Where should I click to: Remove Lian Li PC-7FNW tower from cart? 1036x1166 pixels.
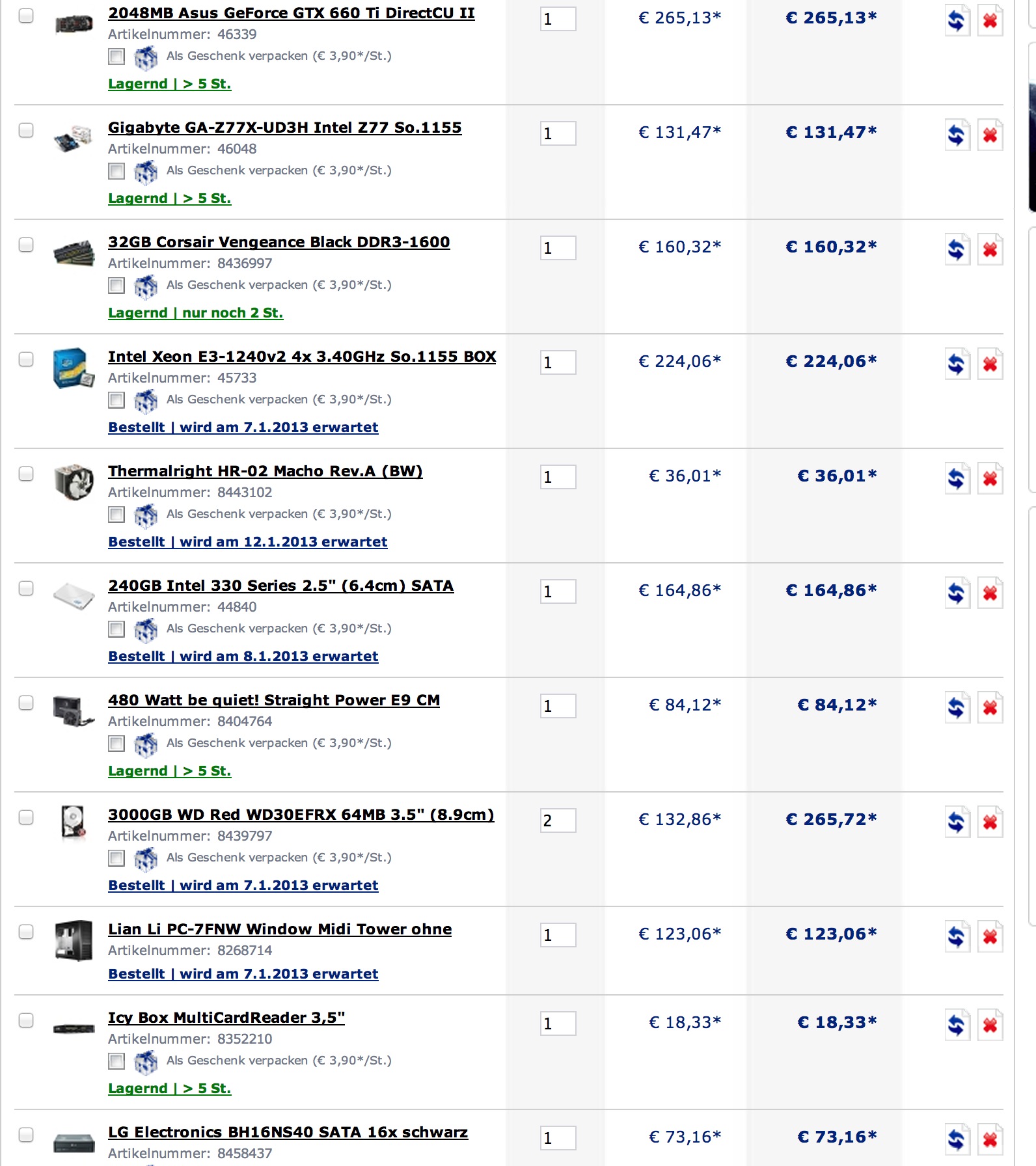point(990,937)
